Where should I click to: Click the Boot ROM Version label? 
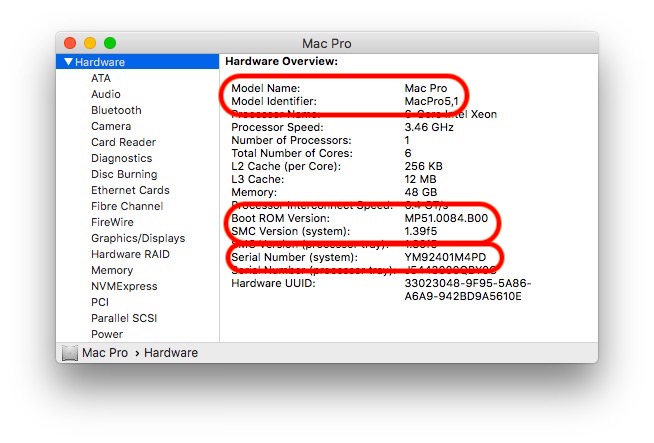click(x=280, y=218)
